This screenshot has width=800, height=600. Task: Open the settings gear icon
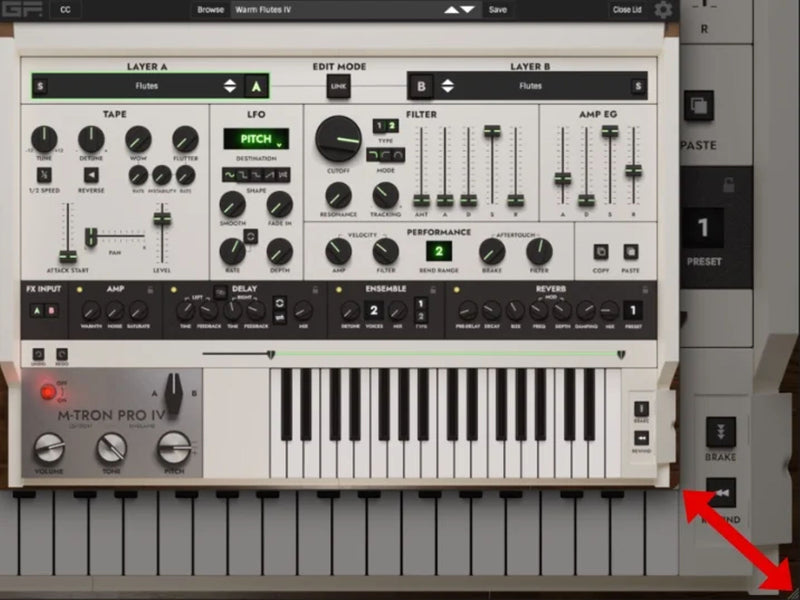tap(663, 10)
